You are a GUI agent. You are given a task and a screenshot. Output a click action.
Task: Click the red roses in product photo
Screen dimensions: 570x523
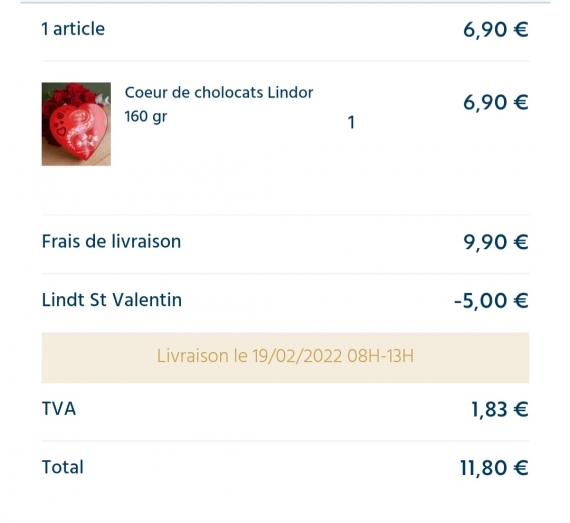pos(73,94)
